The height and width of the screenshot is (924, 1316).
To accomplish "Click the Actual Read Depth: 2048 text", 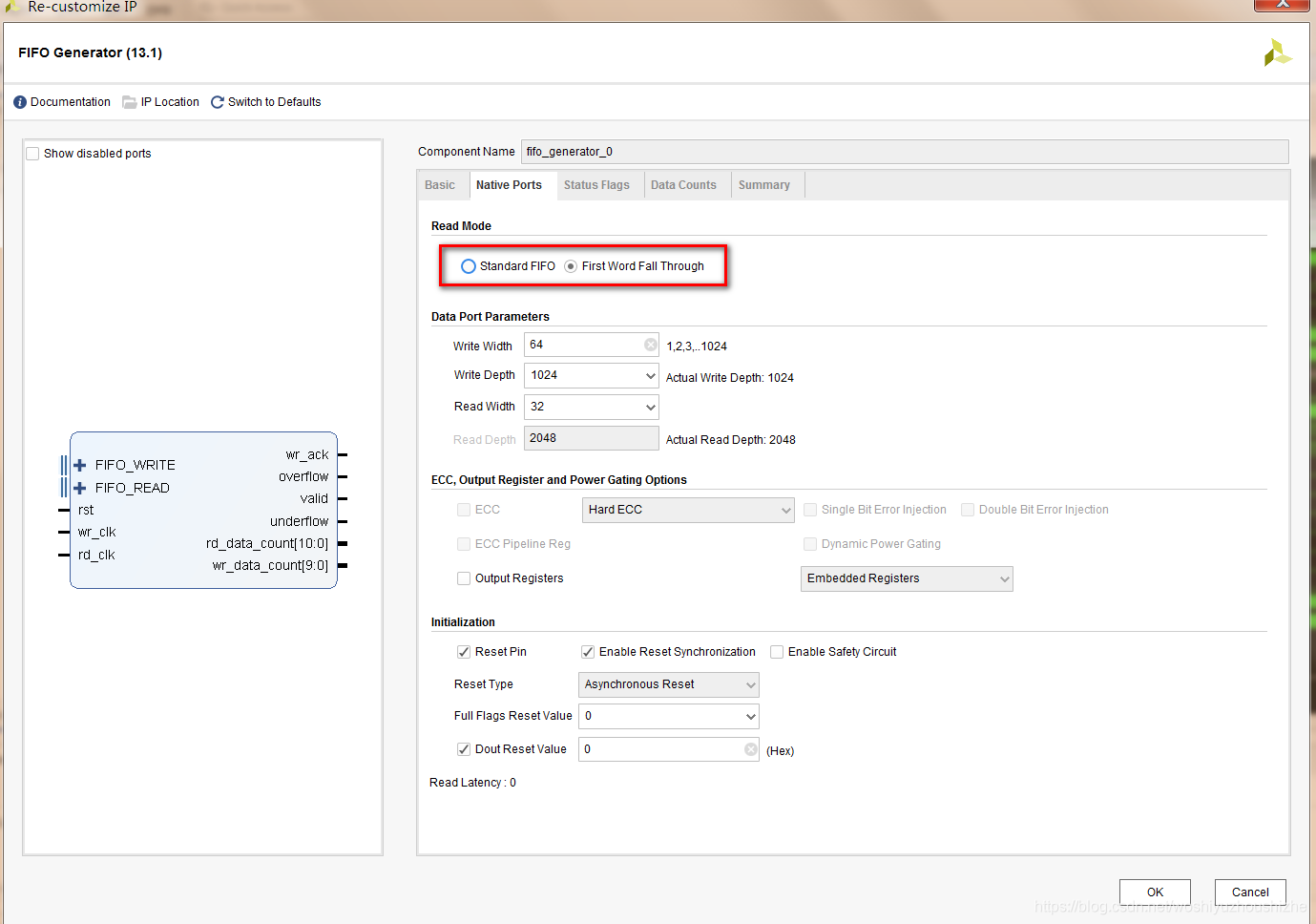I will pyautogui.click(x=731, y=440).
